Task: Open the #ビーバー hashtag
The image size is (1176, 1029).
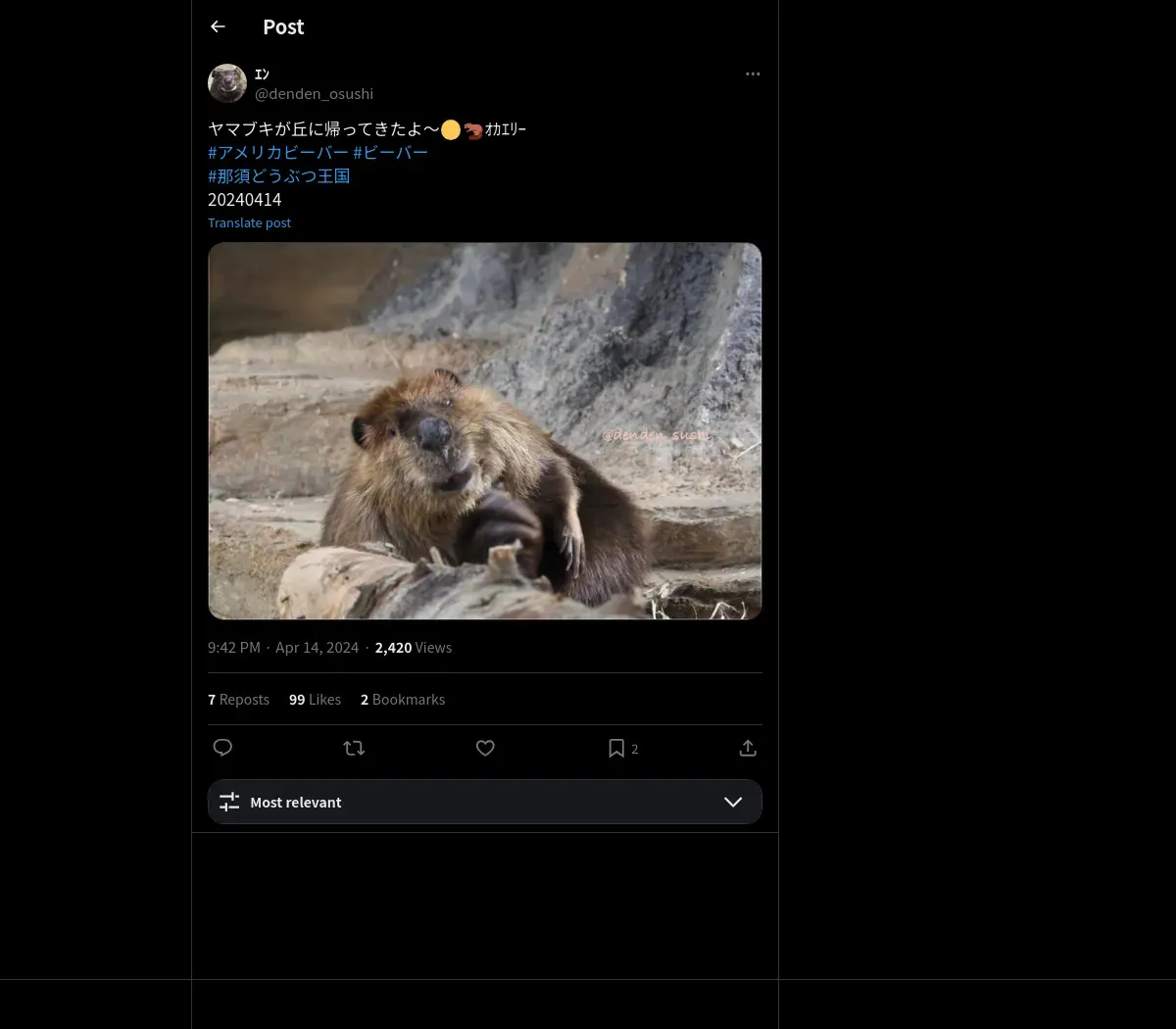Action: [x=390, y=153]
